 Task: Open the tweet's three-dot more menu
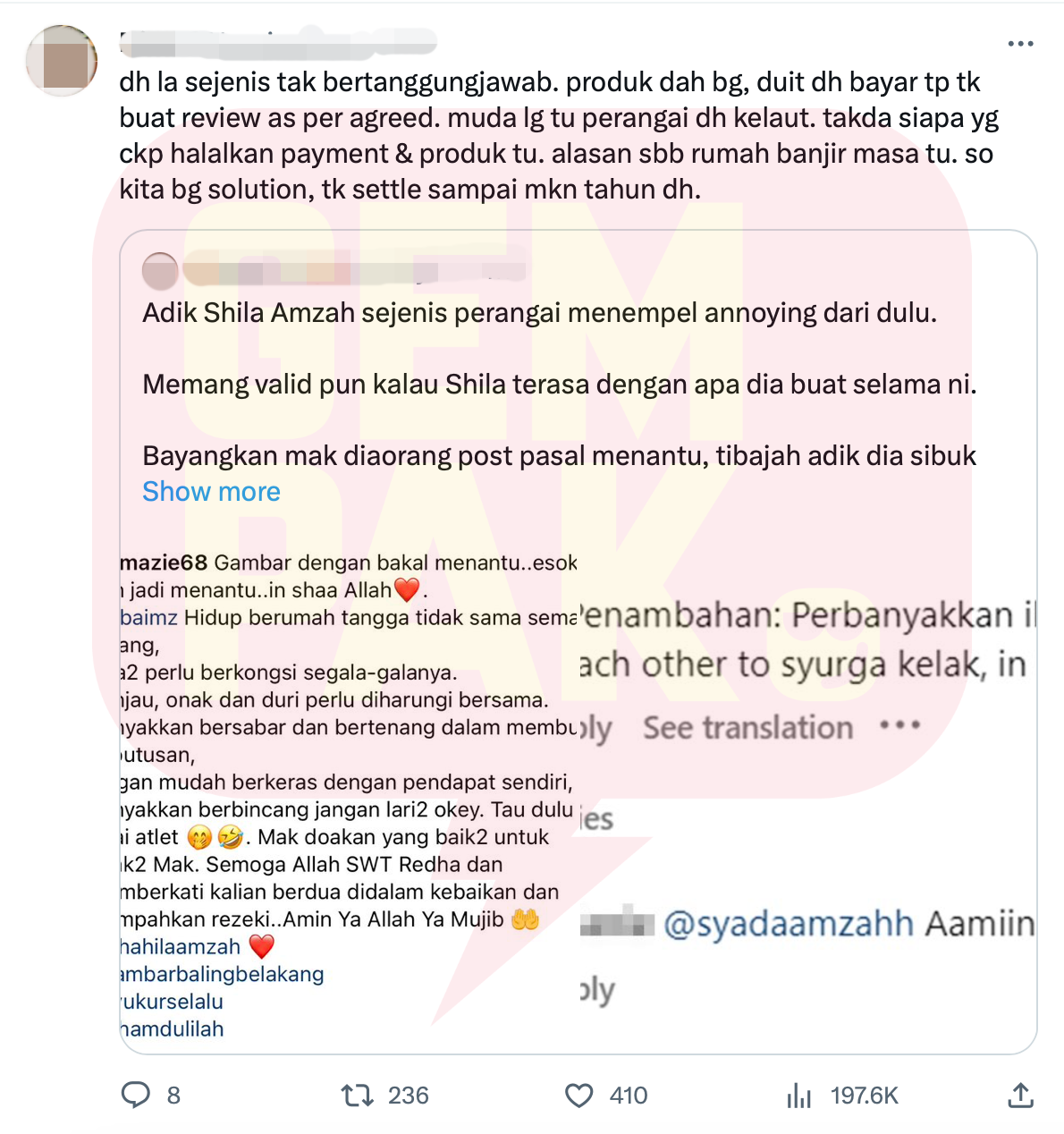pos(1020,44)
